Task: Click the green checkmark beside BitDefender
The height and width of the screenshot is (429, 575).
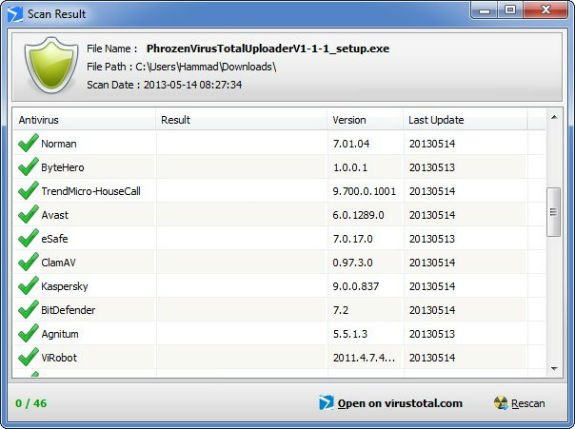Action: coord(28,310)
